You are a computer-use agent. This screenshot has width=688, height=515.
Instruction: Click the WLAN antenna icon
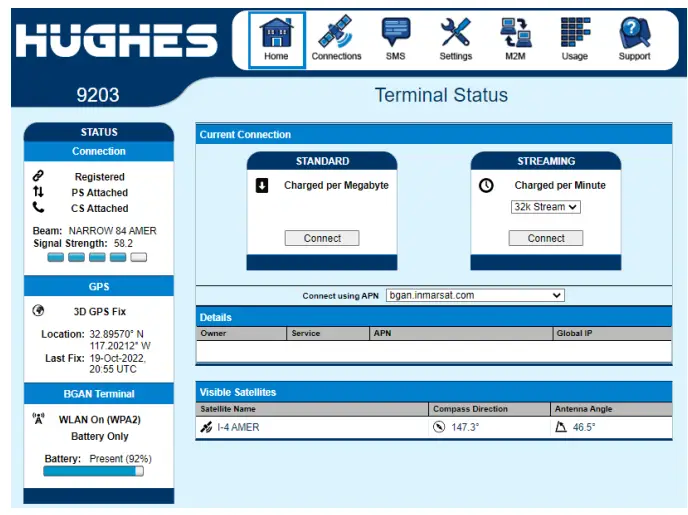click(38, 418)
